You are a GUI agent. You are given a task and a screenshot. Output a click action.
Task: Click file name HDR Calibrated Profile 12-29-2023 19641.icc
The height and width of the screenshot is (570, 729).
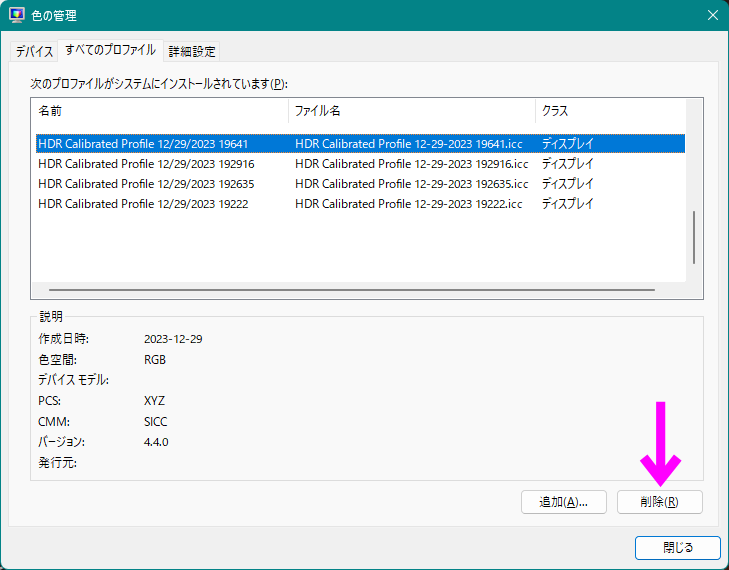coord(409,144)
